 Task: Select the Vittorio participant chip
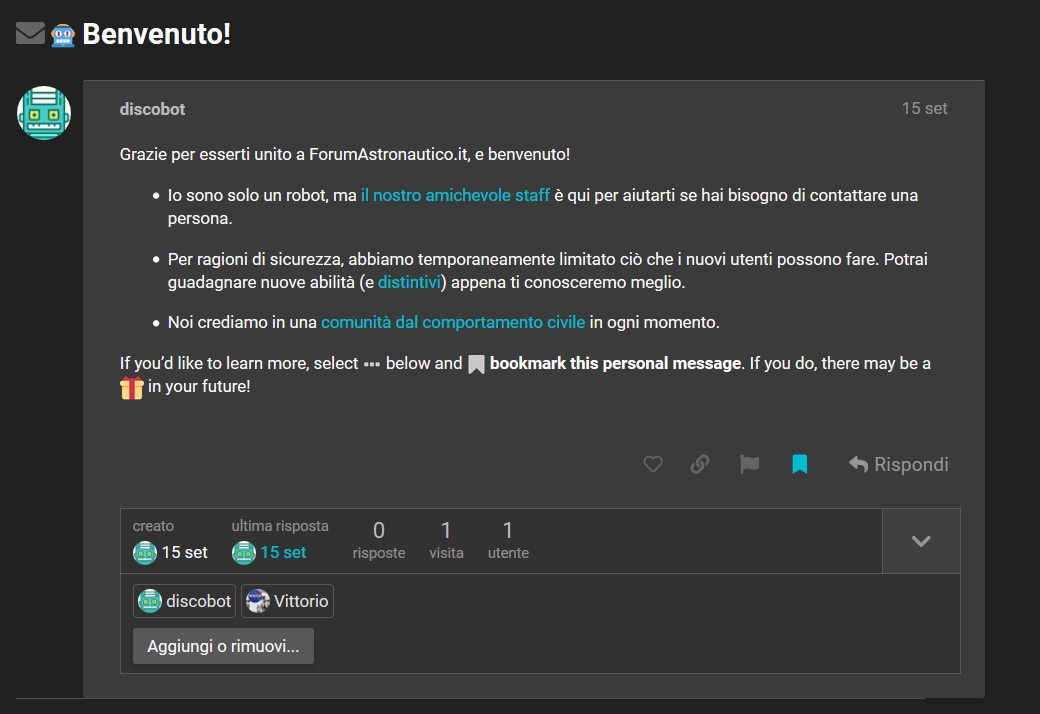(287, 601)
